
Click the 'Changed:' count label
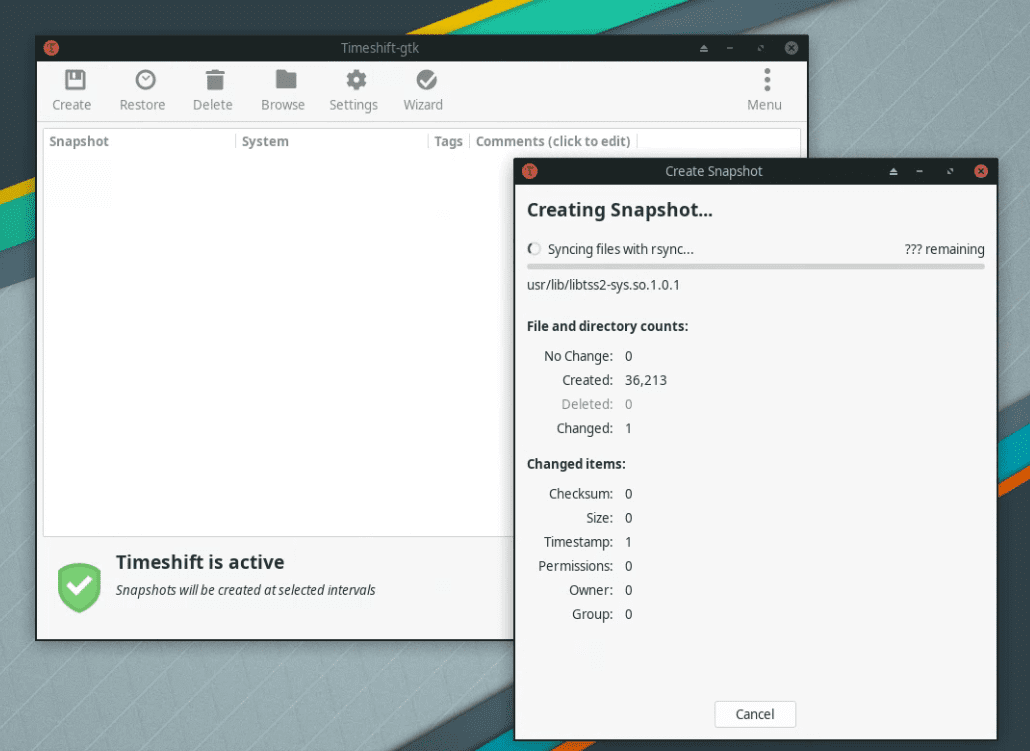coord(585,428)
